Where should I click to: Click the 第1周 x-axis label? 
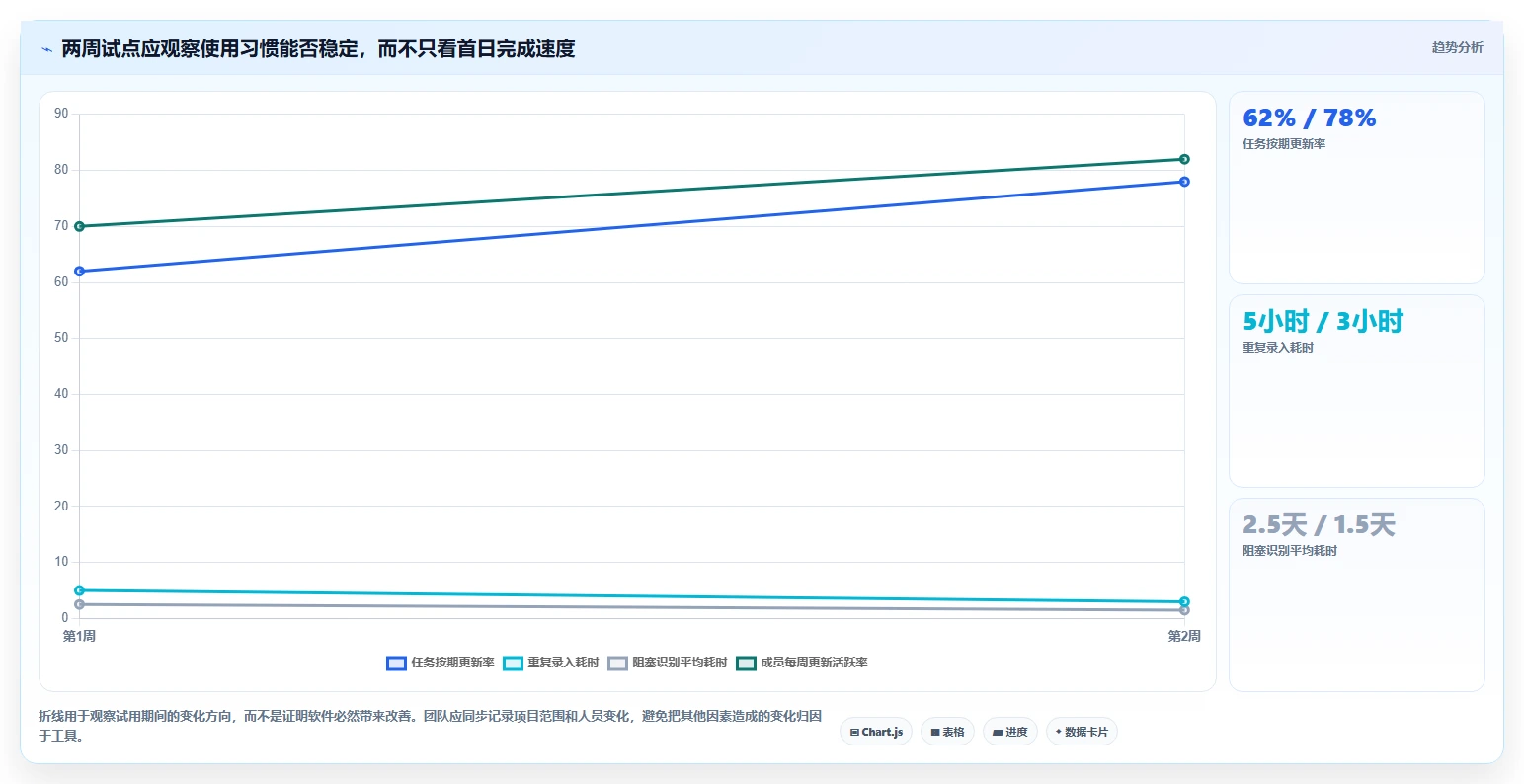(79, 636)
